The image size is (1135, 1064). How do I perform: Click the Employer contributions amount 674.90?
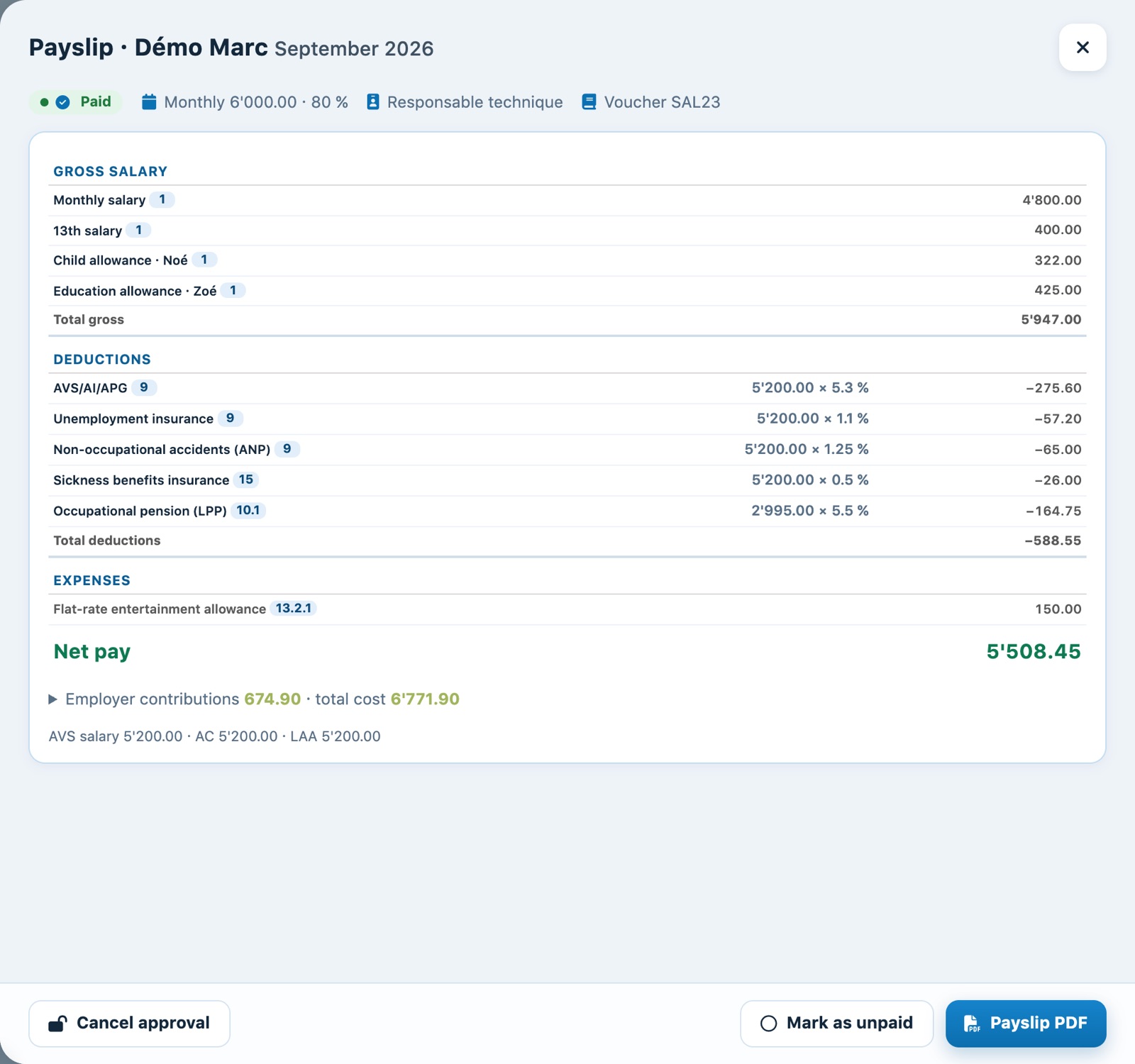pos(272,699)
